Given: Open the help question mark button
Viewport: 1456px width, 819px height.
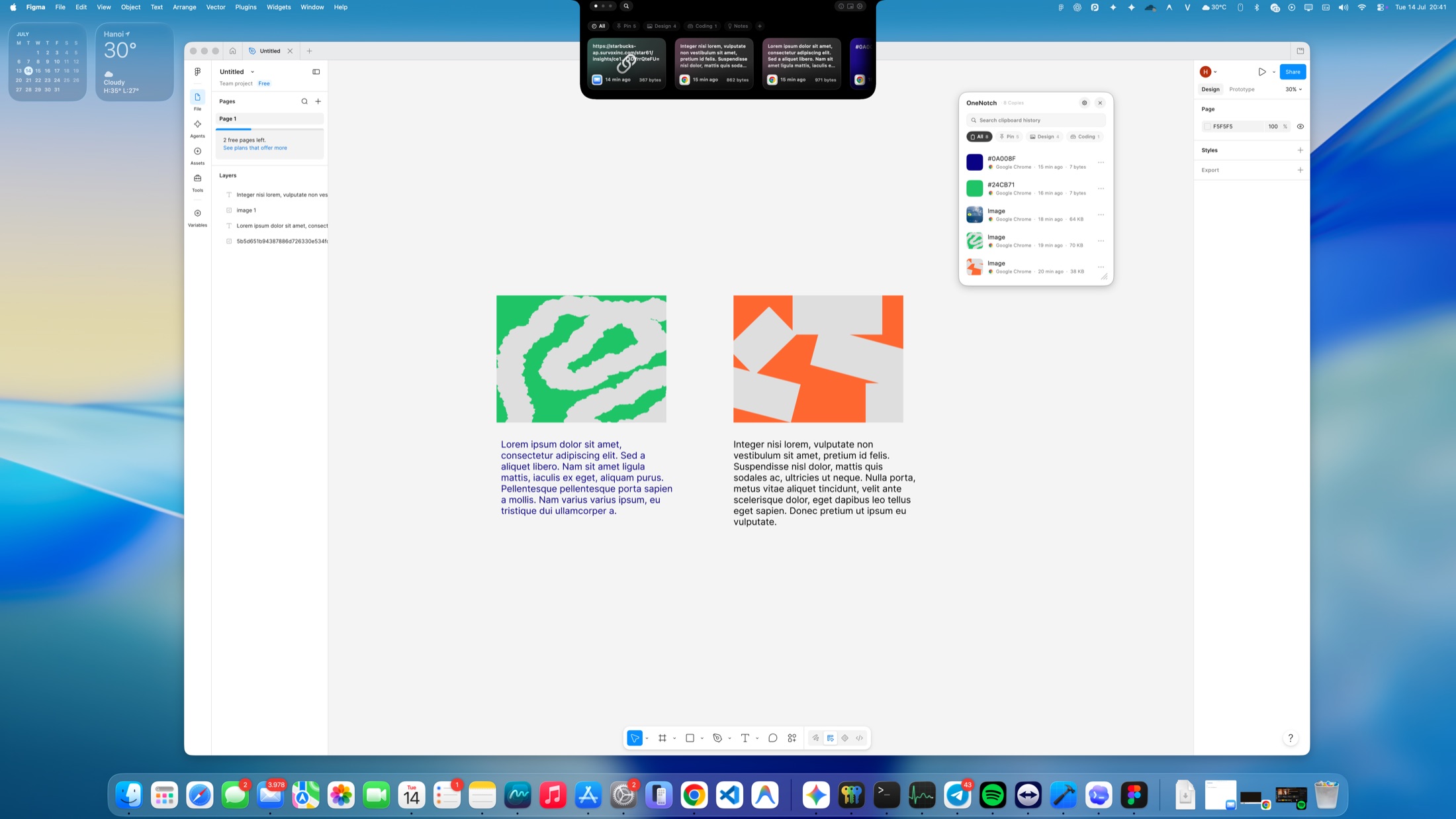Looking at the screenshot, I should coord(1291,738).
